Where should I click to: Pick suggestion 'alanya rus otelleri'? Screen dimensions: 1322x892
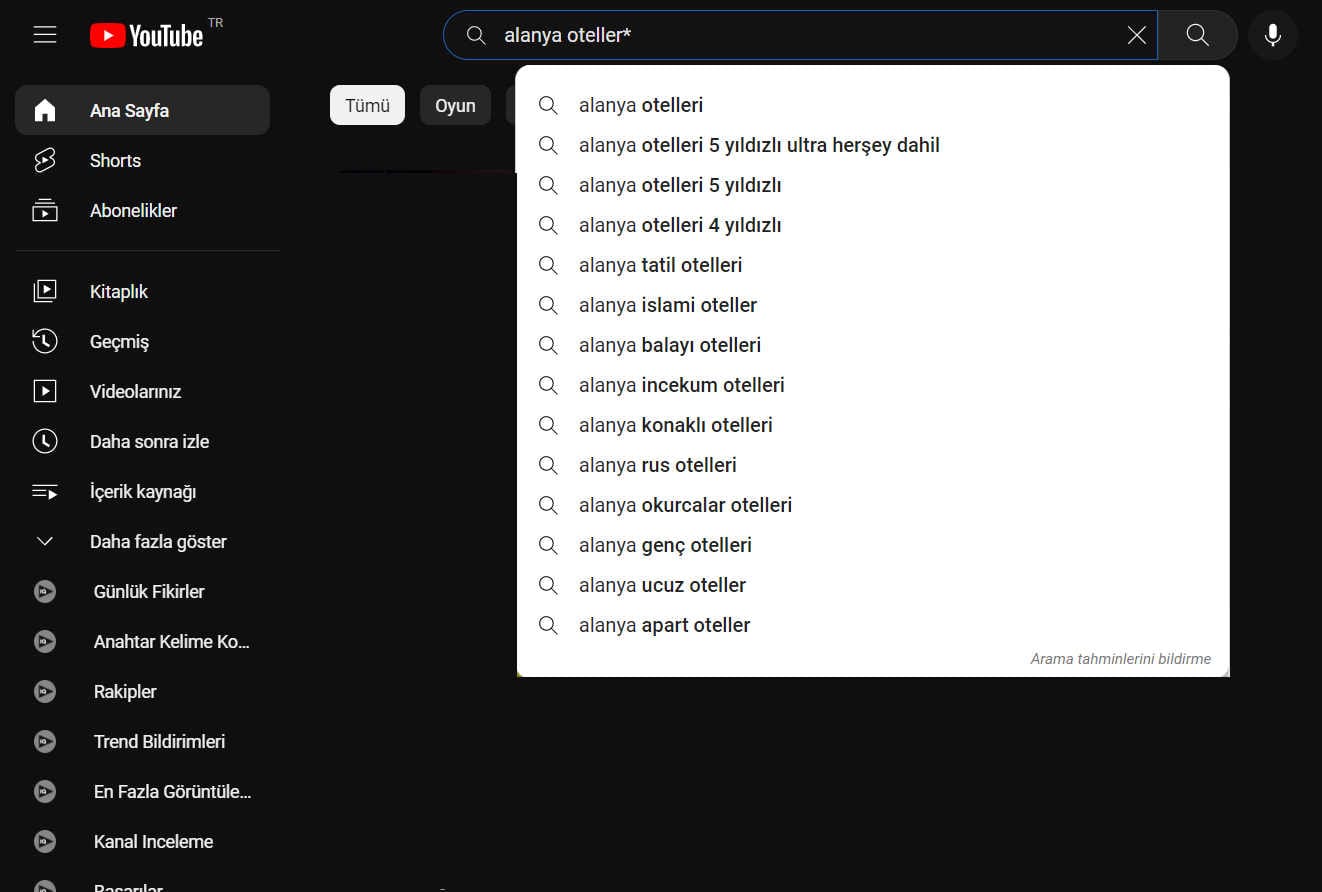(x=872, y=465)
